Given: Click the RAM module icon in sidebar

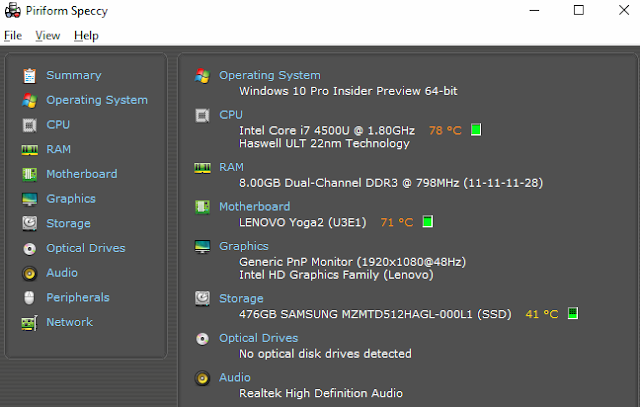Looking at the screenshot, I should coord(29,150).
